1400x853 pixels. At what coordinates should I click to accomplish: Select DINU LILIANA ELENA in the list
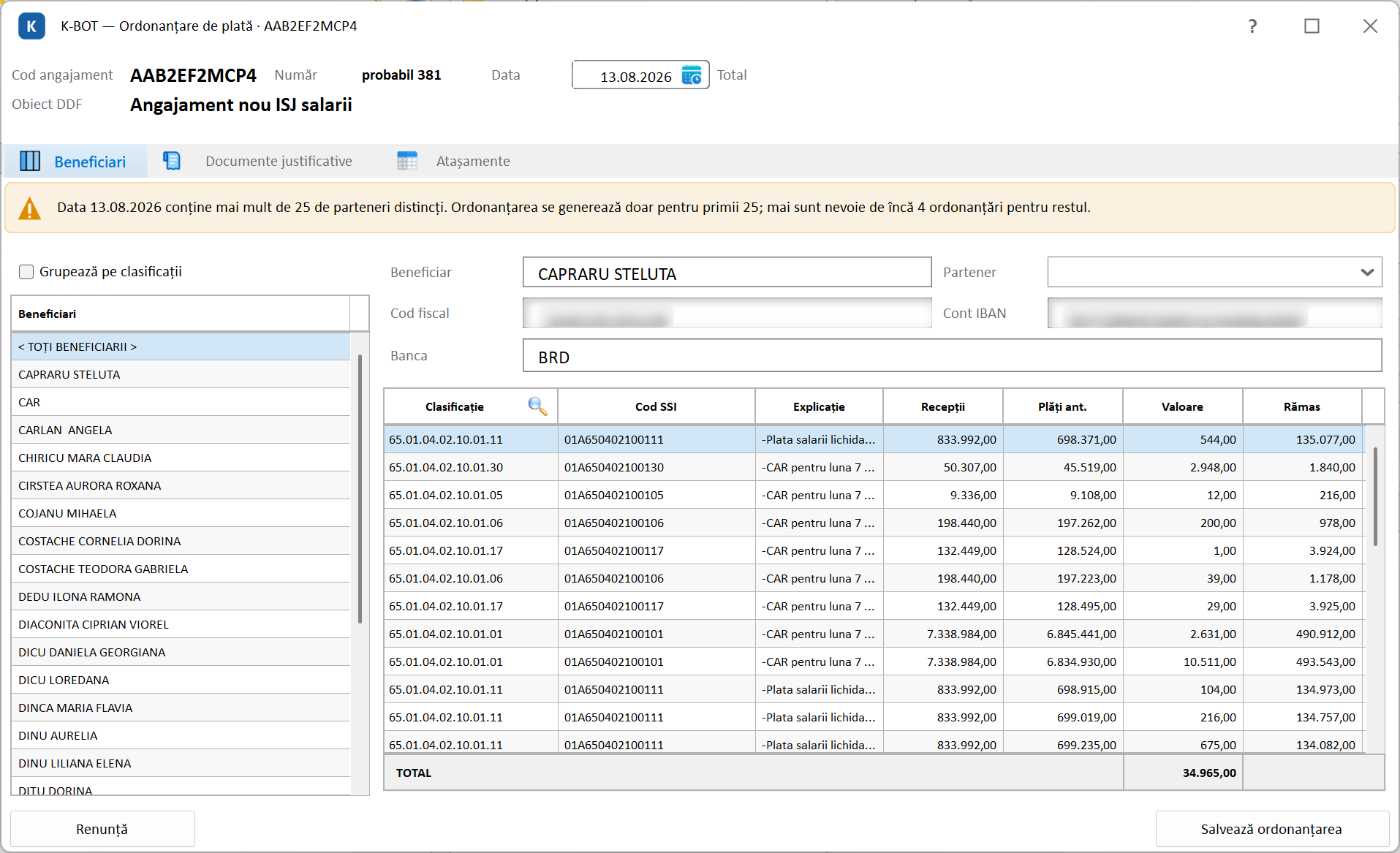(x=181, y=763)
